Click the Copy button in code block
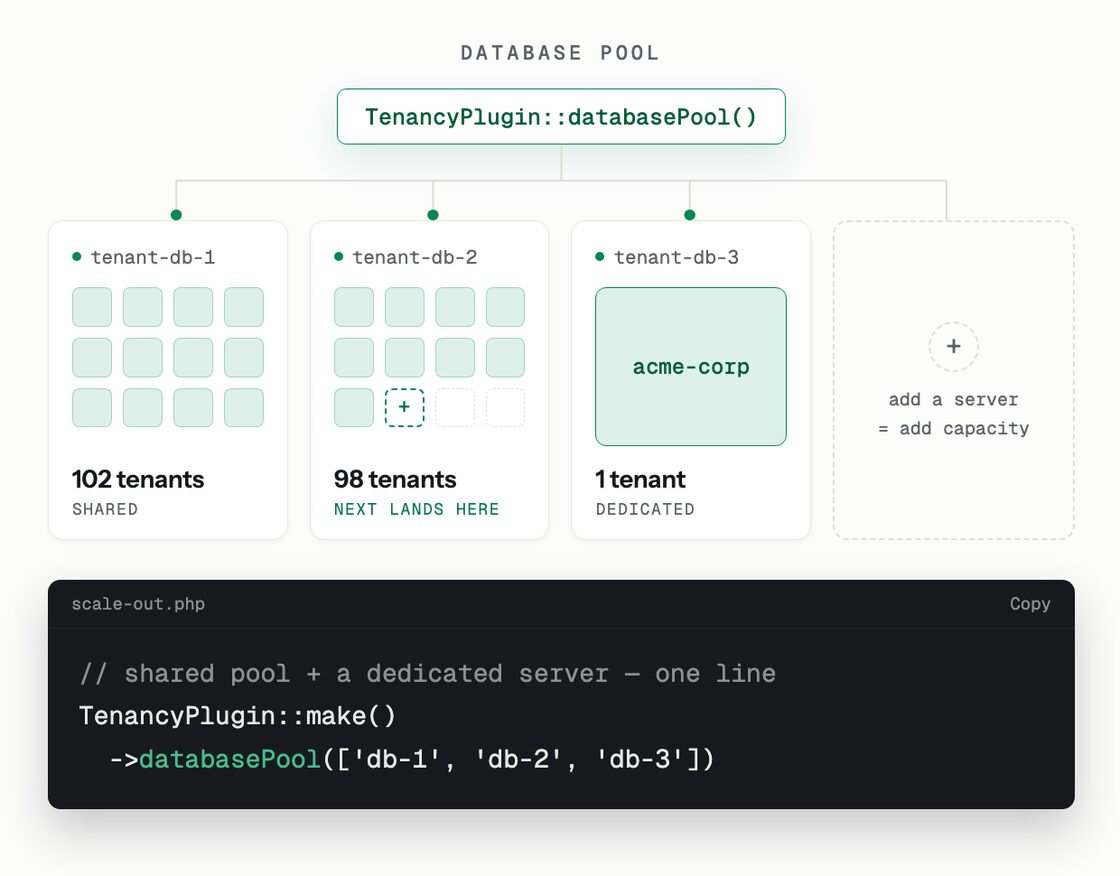 1029,604
